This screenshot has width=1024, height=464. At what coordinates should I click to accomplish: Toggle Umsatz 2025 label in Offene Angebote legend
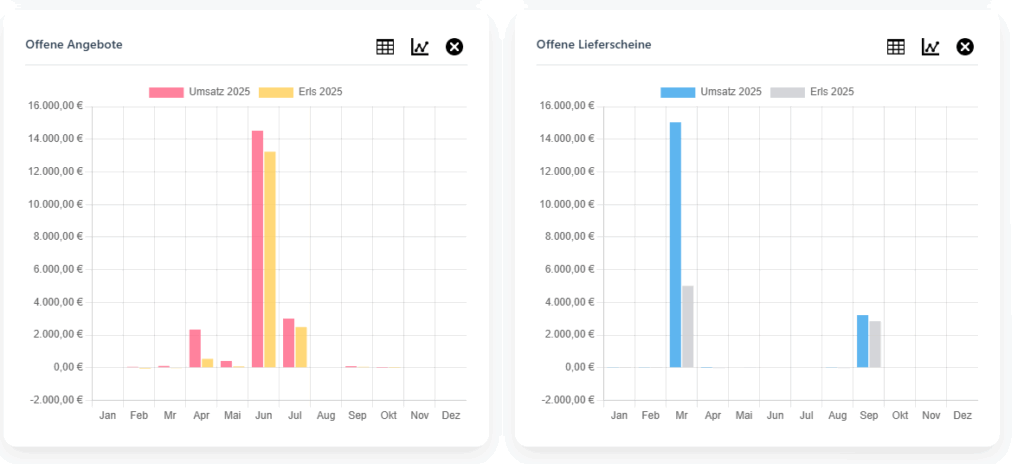pyautogui.click(x=219, y=92)
